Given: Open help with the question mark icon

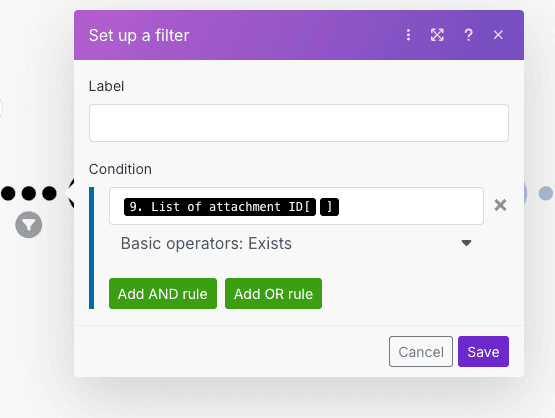Looking at the screenshot, I should [x=468, y=35].
